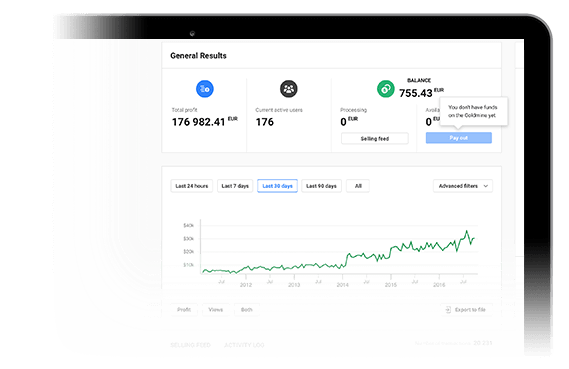The image size is (569, 369).
Task: Click the Export to file icon
Action: [448, 309]
